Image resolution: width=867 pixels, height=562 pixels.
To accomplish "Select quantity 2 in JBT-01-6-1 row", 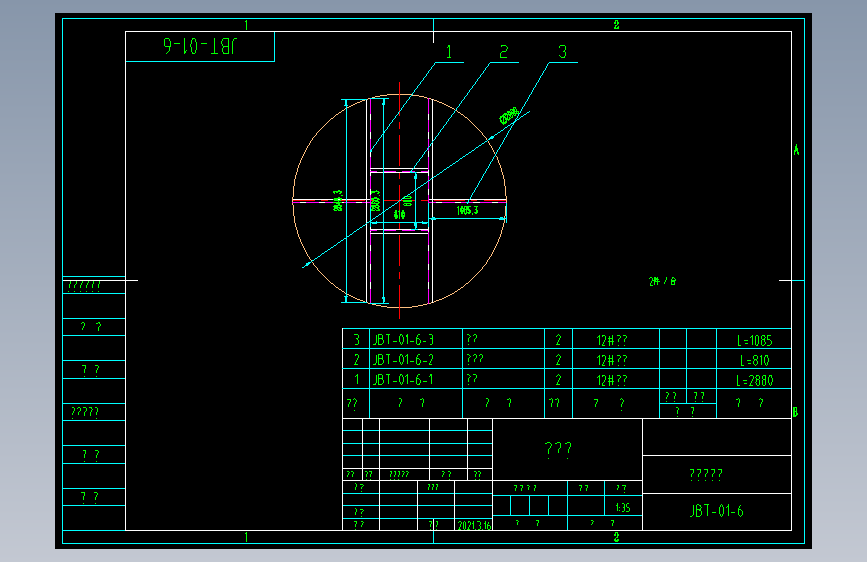I will pos(558,379).
